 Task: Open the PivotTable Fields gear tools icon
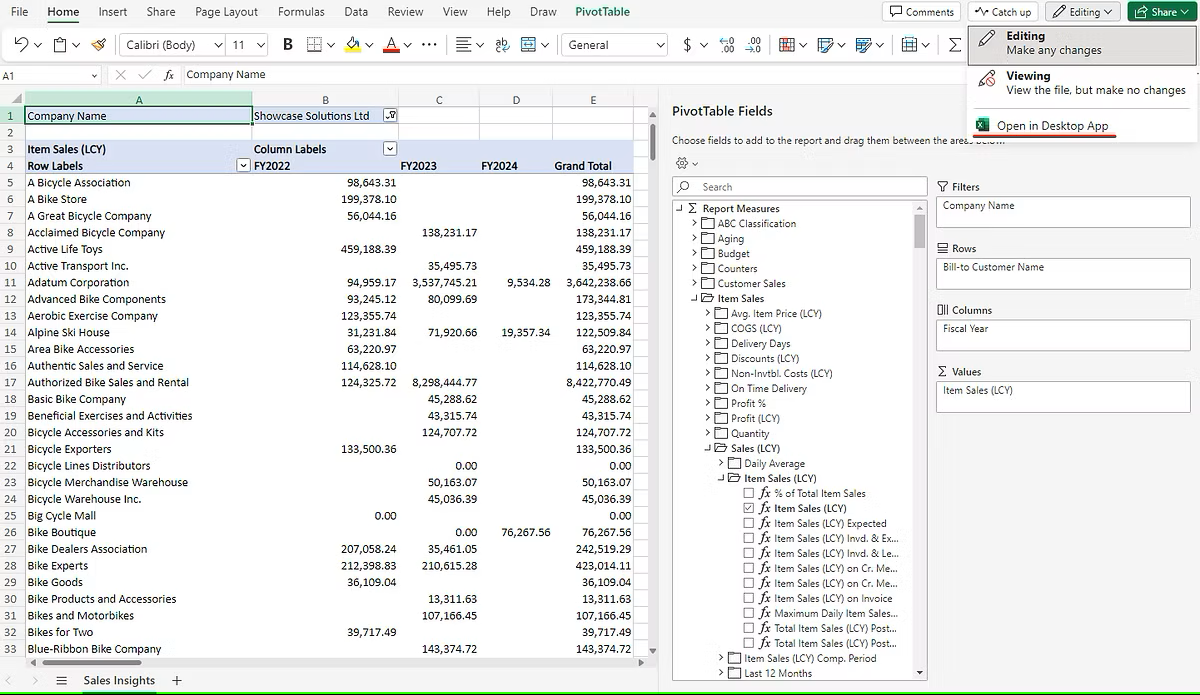coord(682,163)
